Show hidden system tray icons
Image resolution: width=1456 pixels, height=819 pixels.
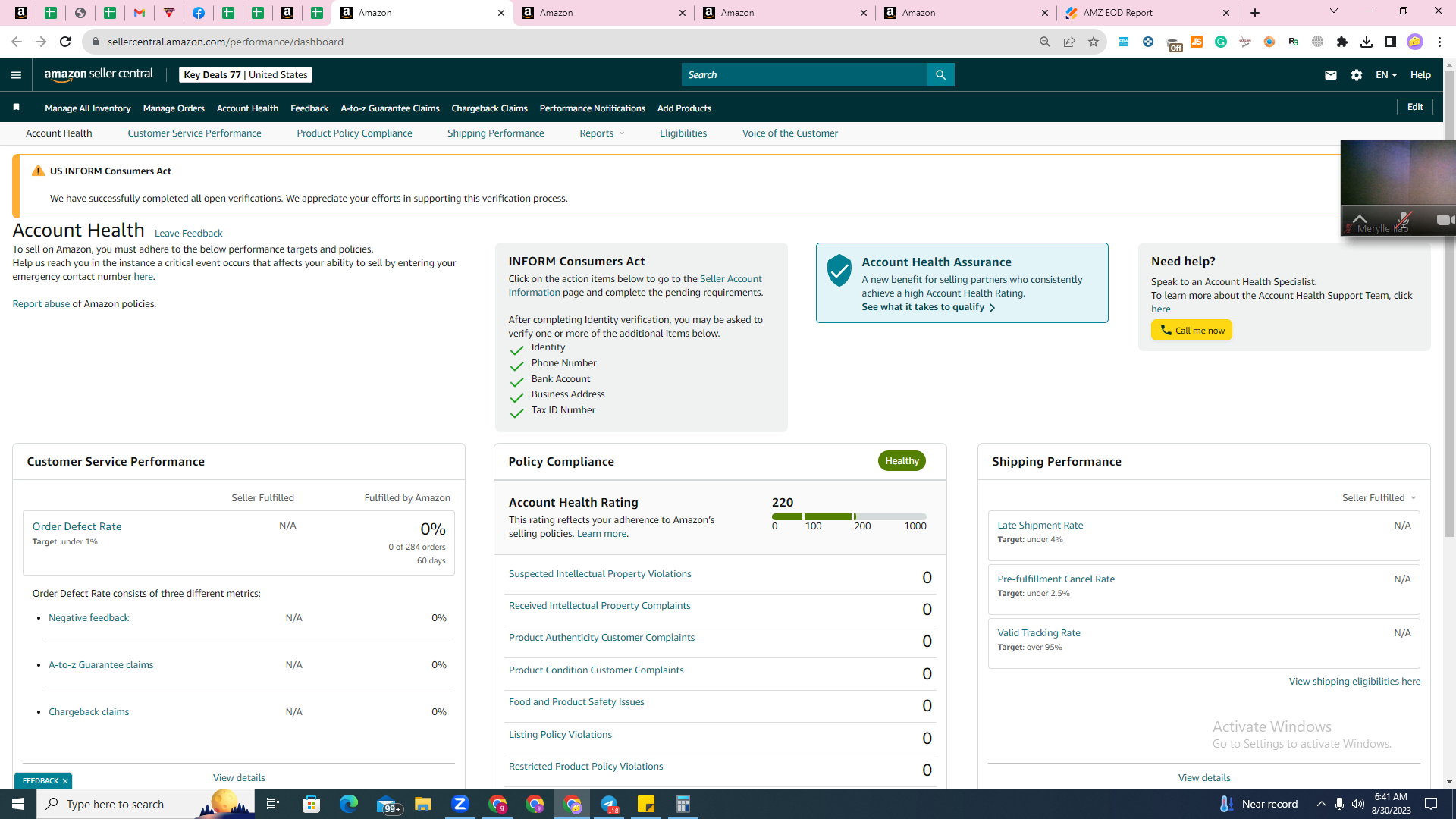click(1322, 804)
